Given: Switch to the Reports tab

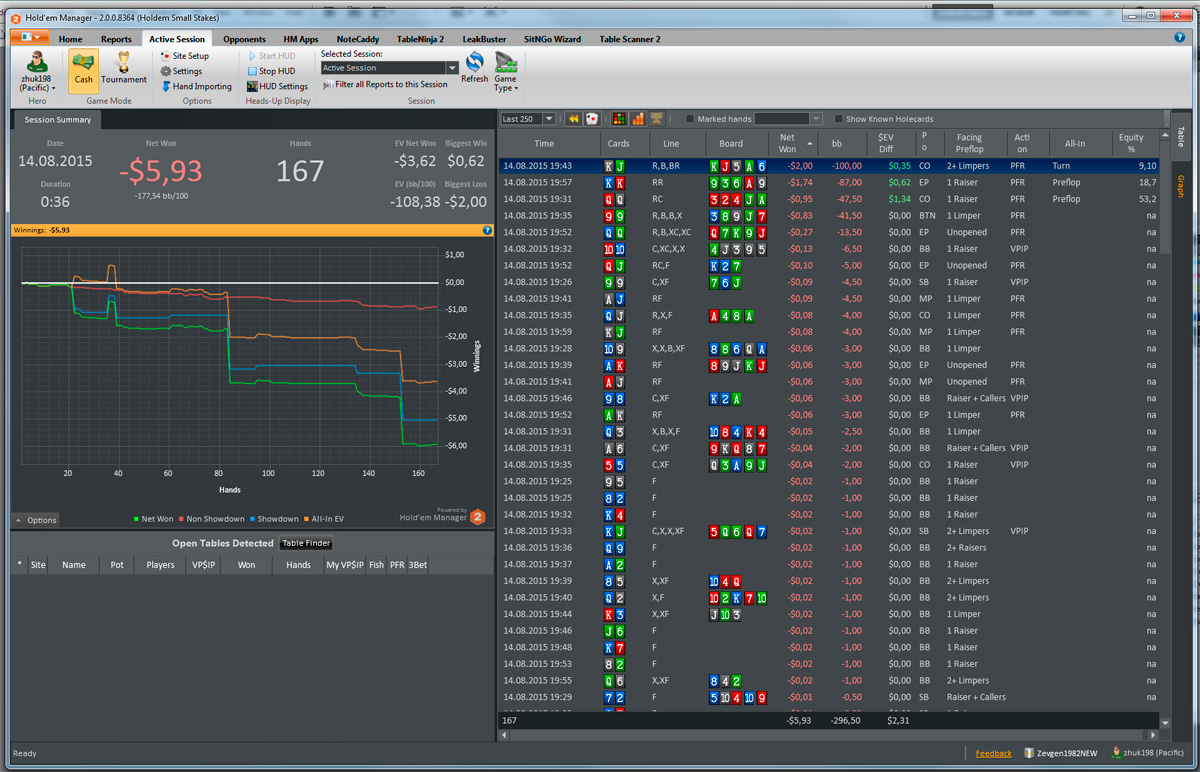Looking at the screenshot, I should coord(116,39).
